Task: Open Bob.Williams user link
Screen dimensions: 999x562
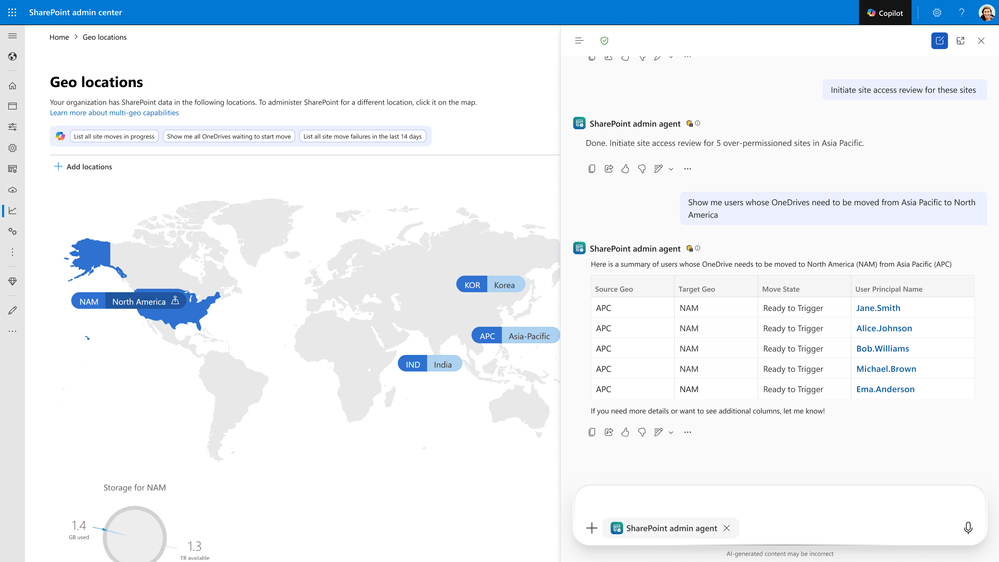Action: [x=882, y=349]
